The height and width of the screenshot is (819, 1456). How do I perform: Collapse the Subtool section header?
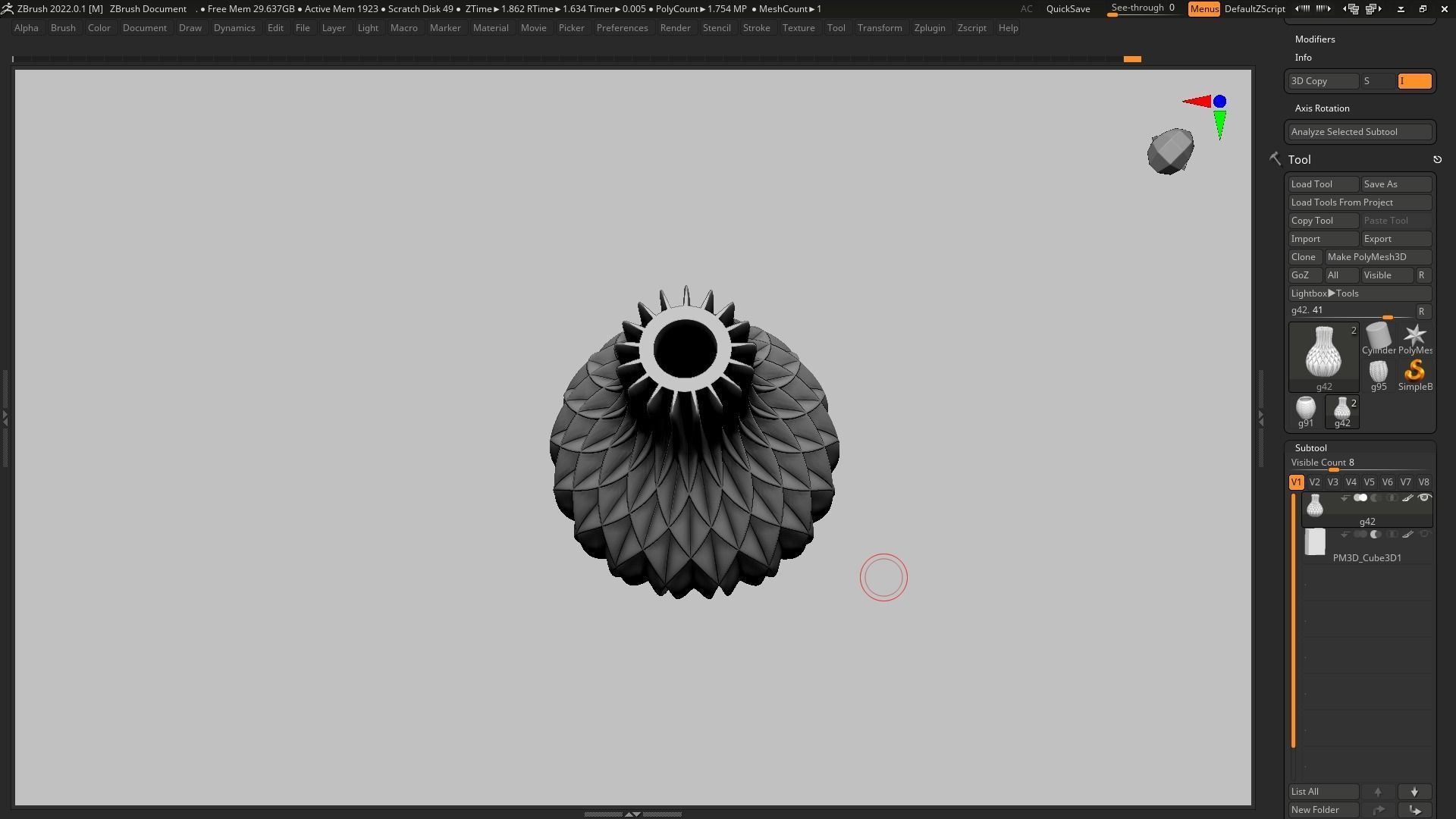coord(1310,448)
